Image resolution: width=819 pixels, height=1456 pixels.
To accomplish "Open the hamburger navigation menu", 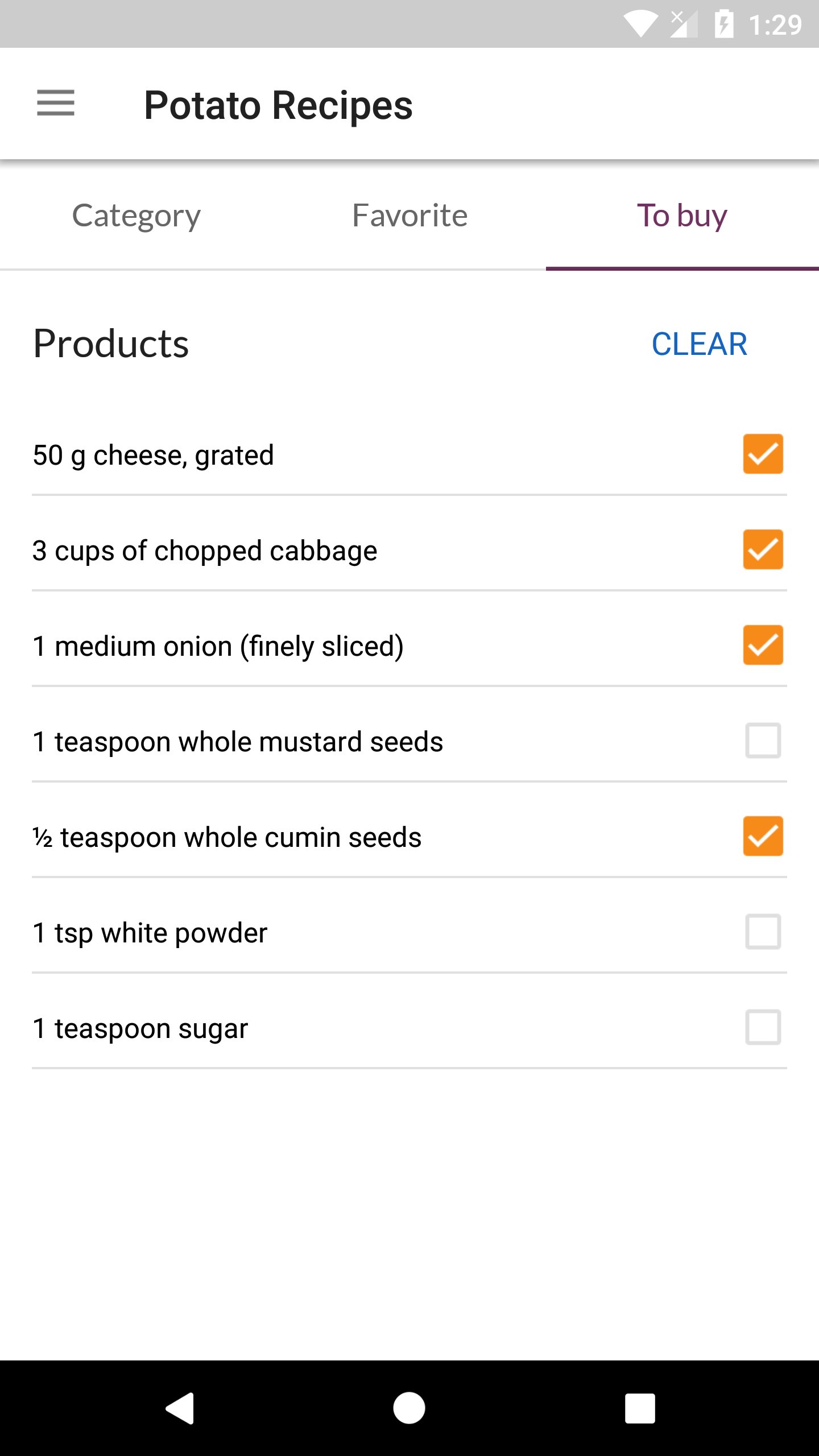I will tap(56, 104).
